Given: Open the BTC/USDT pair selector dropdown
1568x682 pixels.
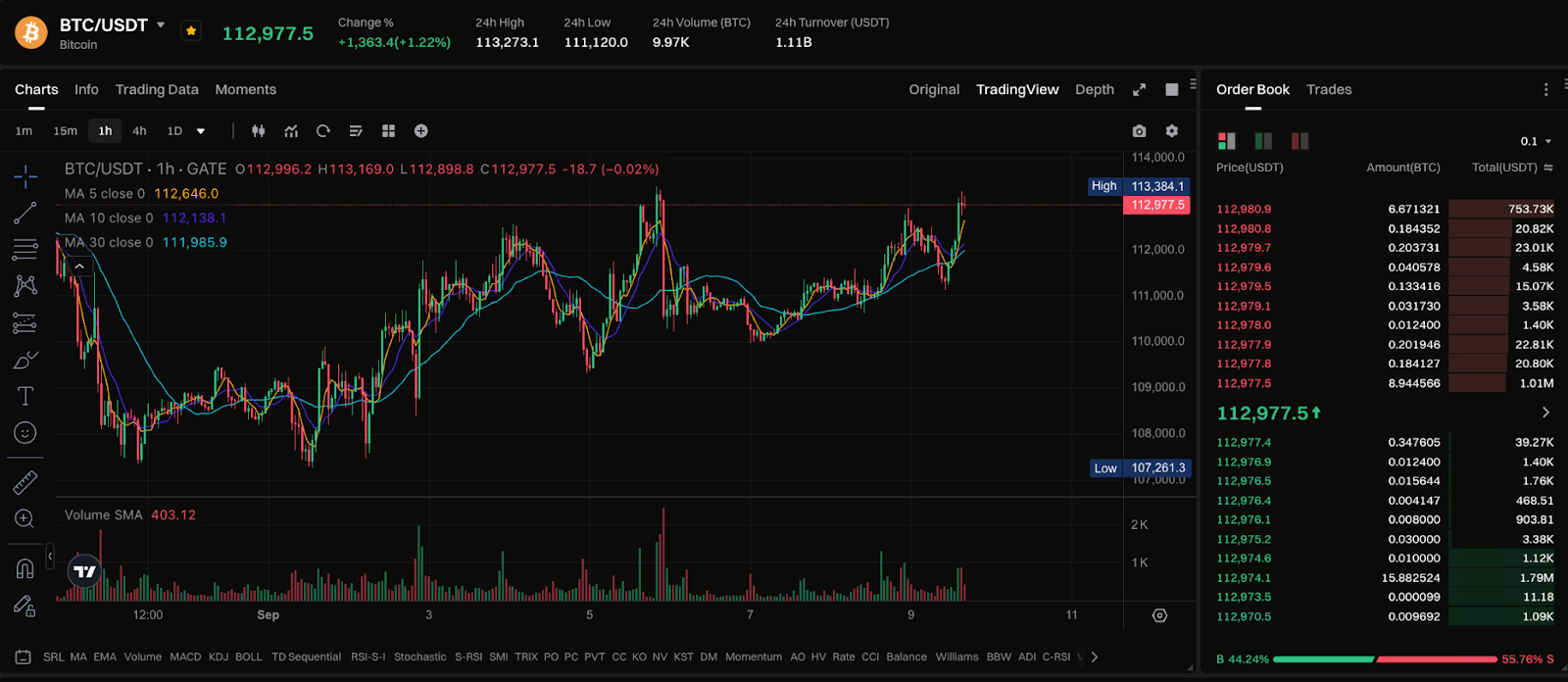Looking at the screenshot, I should (x=161, y=24).
